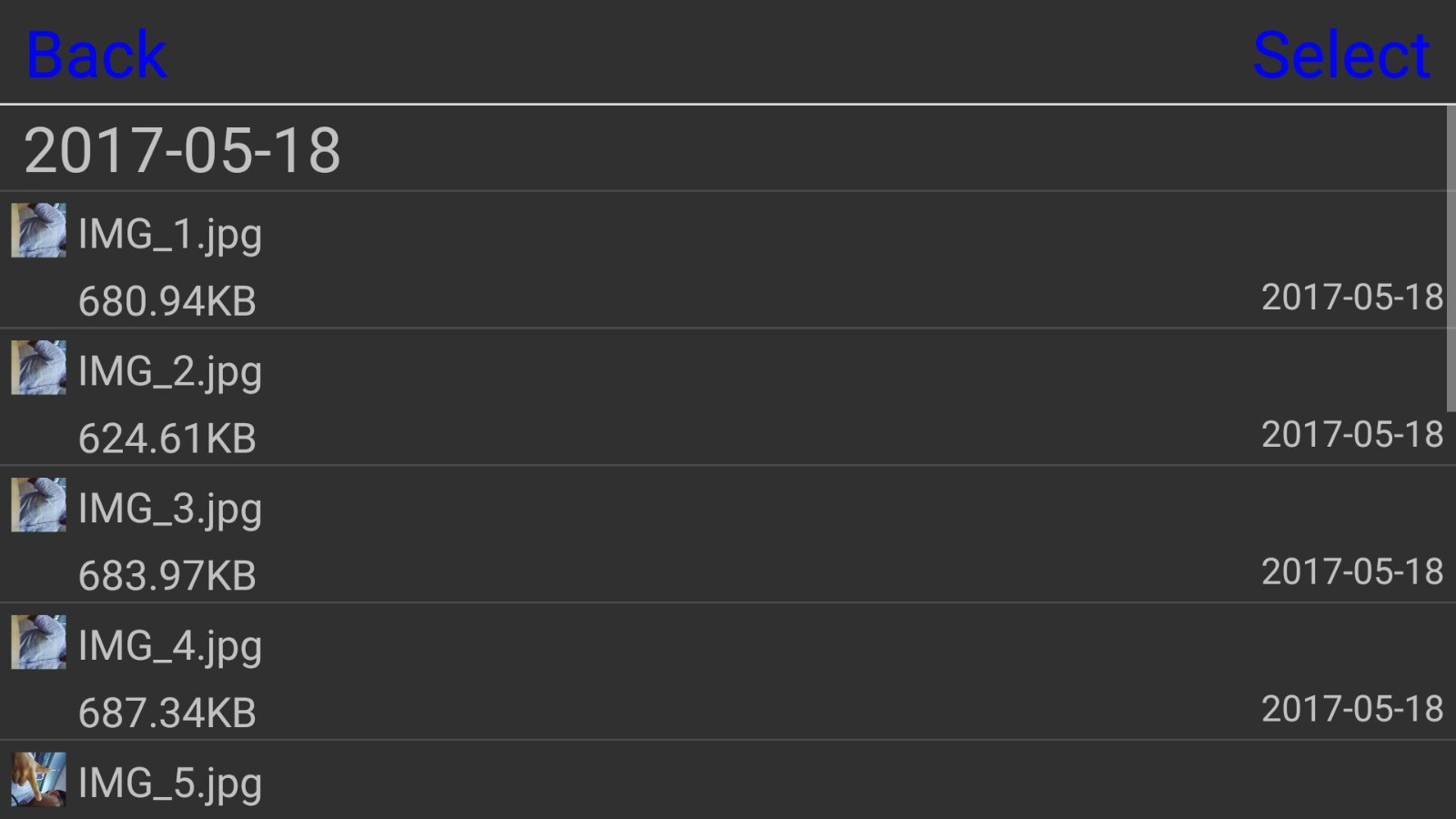Click the vertical scrollbar on the right
Viewport: 1456px width, 819px height.
point(1451,259)
